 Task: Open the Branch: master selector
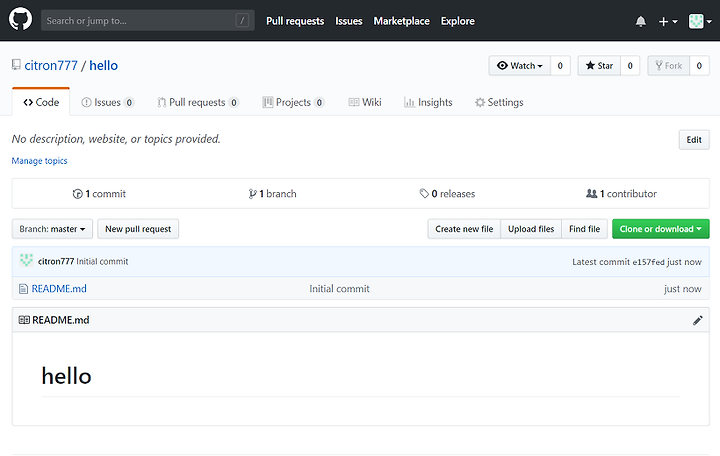52,229
